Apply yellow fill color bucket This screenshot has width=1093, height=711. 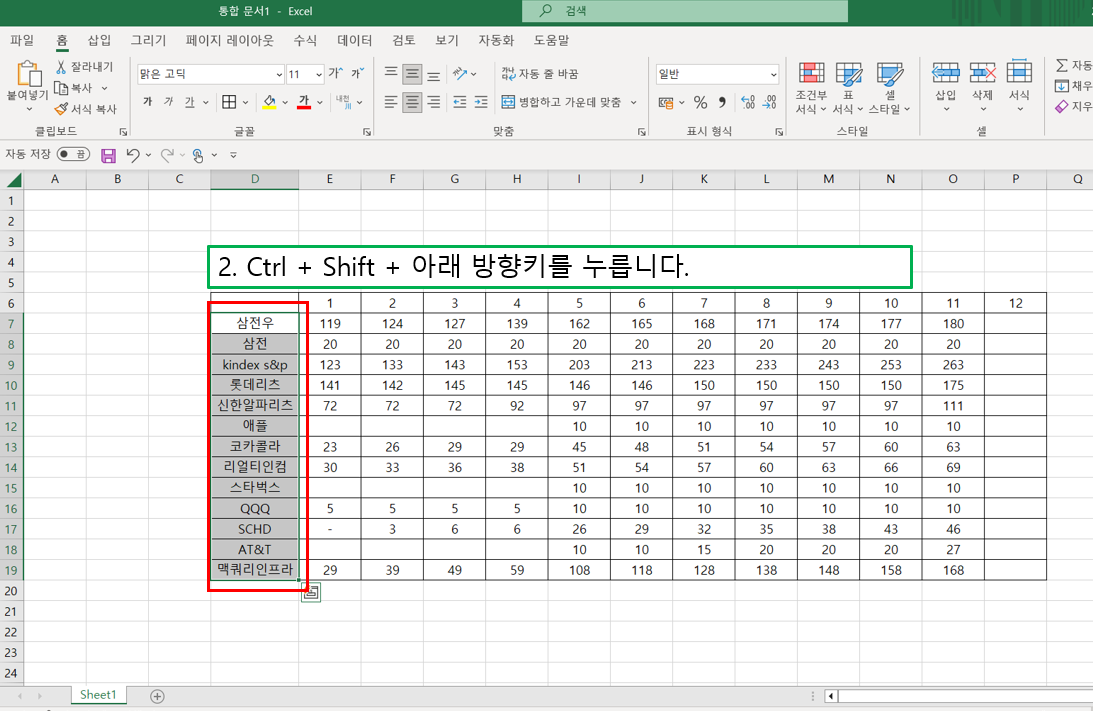click(269, 102)
